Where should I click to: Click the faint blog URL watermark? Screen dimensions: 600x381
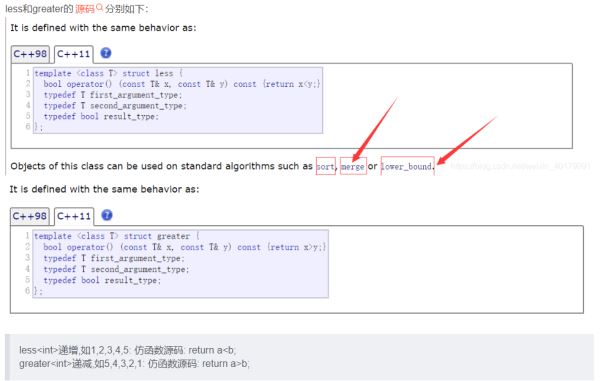[521, 166]
